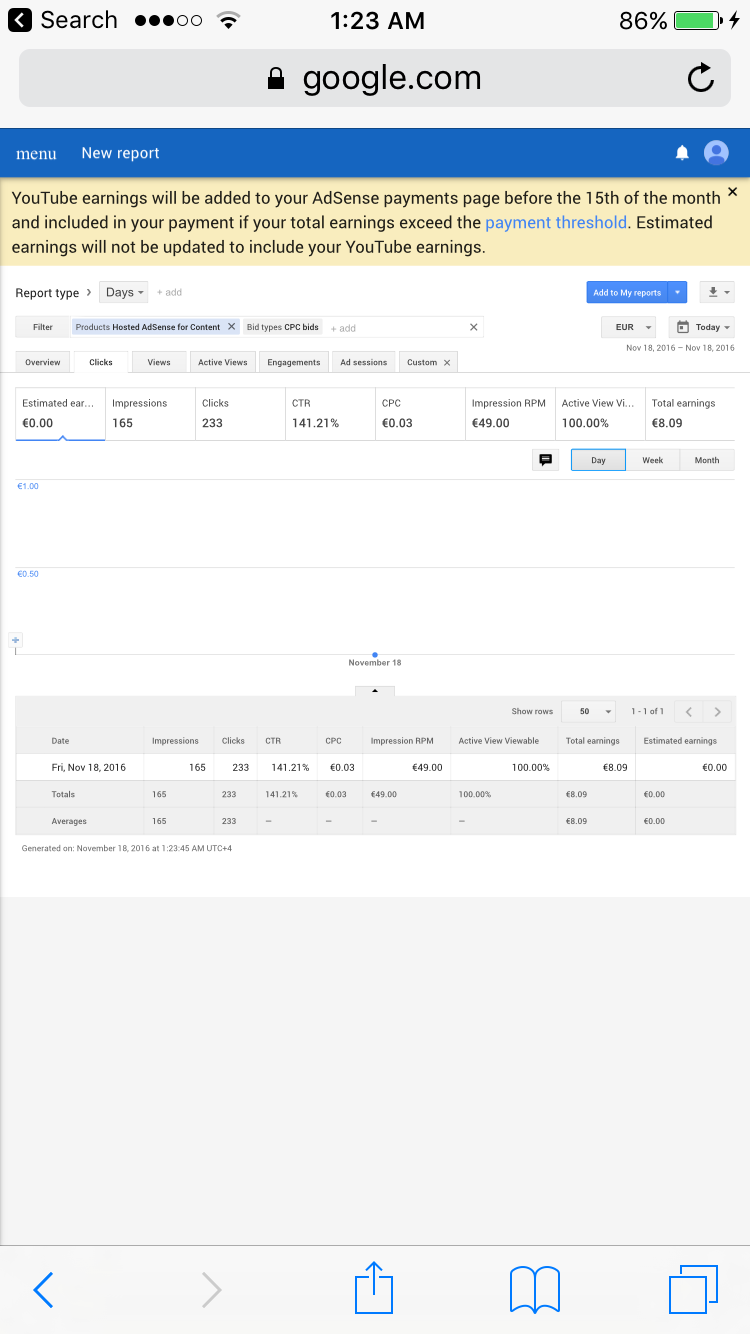This screenshot has height=1334, width=750.
Task: Click Add to My reports button
Action: (627, 292)
